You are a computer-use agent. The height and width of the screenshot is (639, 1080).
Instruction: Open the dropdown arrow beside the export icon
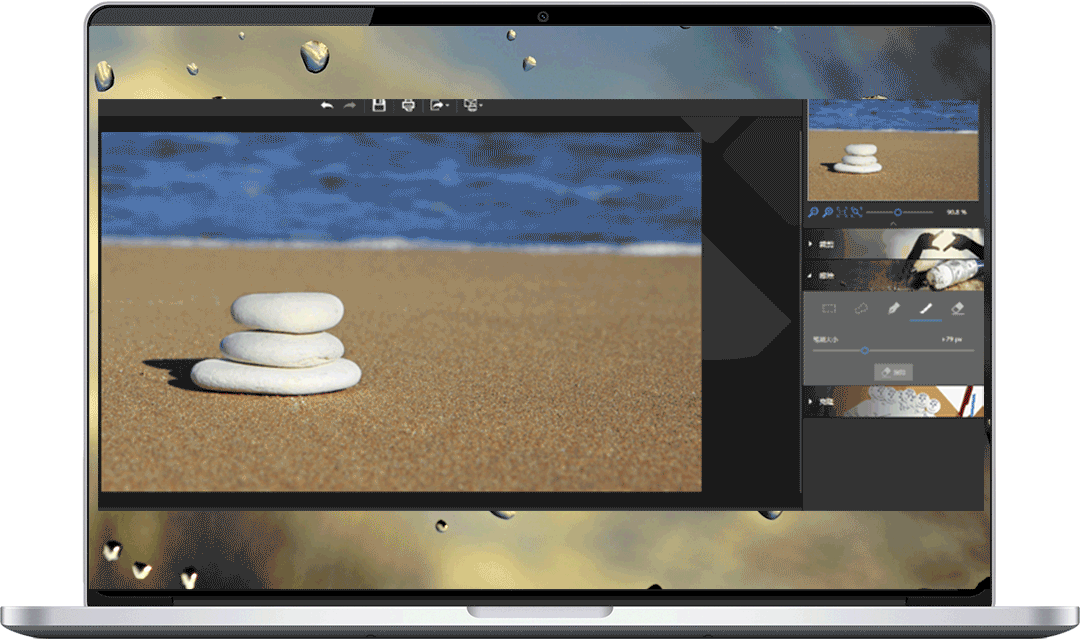click(x=448, y=105)
